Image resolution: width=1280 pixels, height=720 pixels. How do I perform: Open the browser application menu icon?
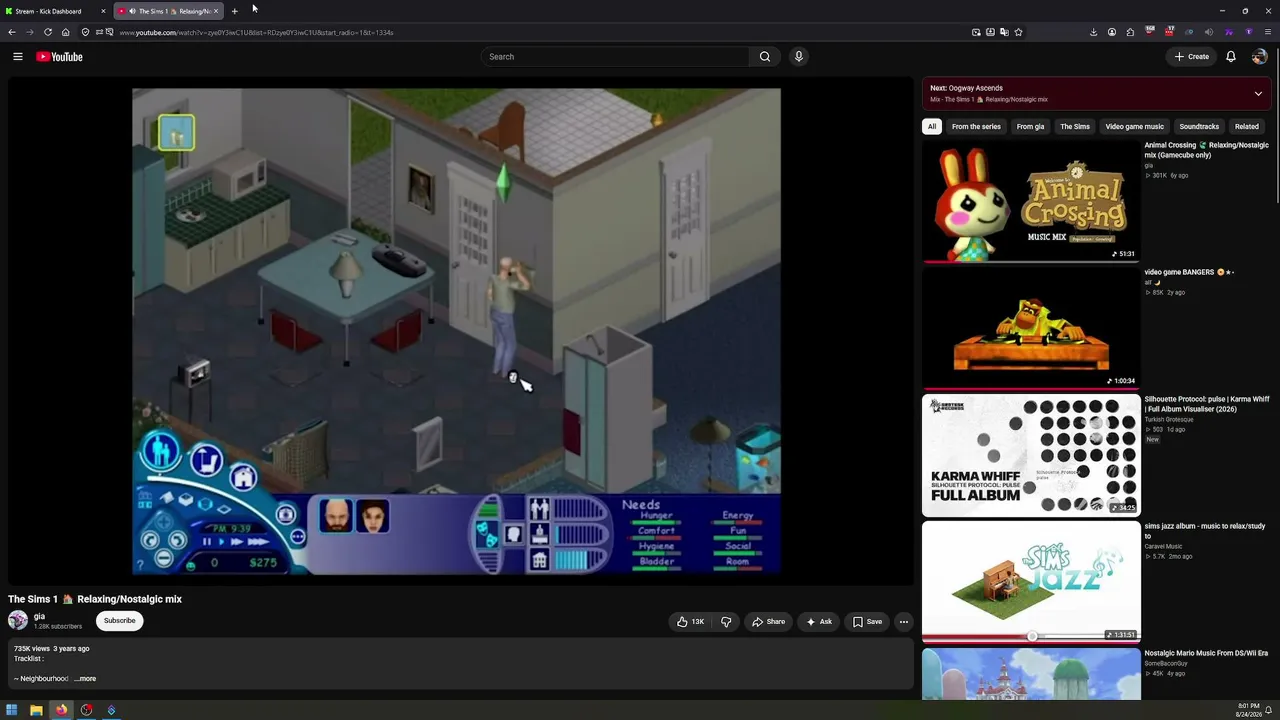[x=1268, y=32]
